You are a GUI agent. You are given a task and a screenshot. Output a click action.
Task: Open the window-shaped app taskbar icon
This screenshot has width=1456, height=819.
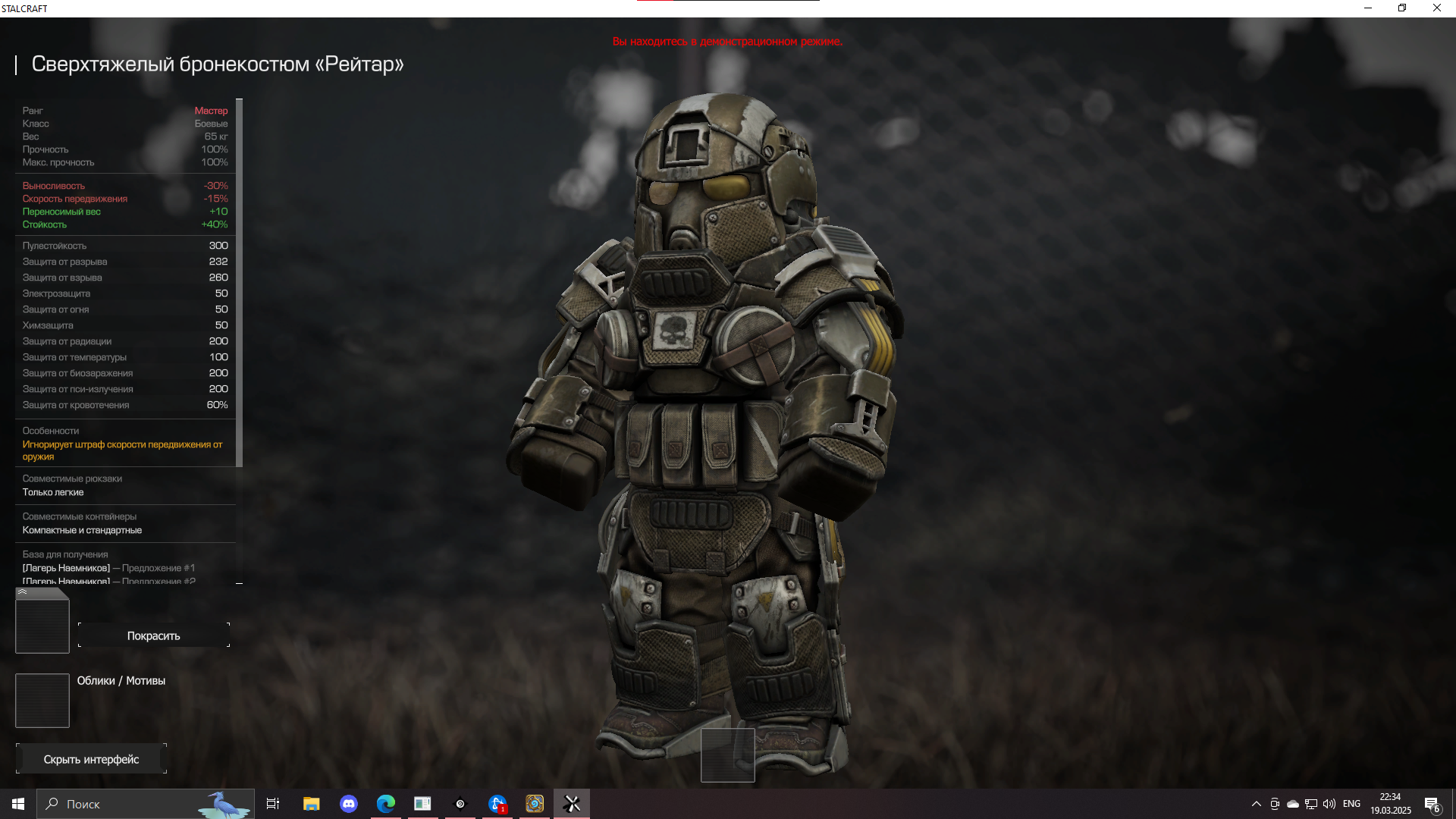422,804
